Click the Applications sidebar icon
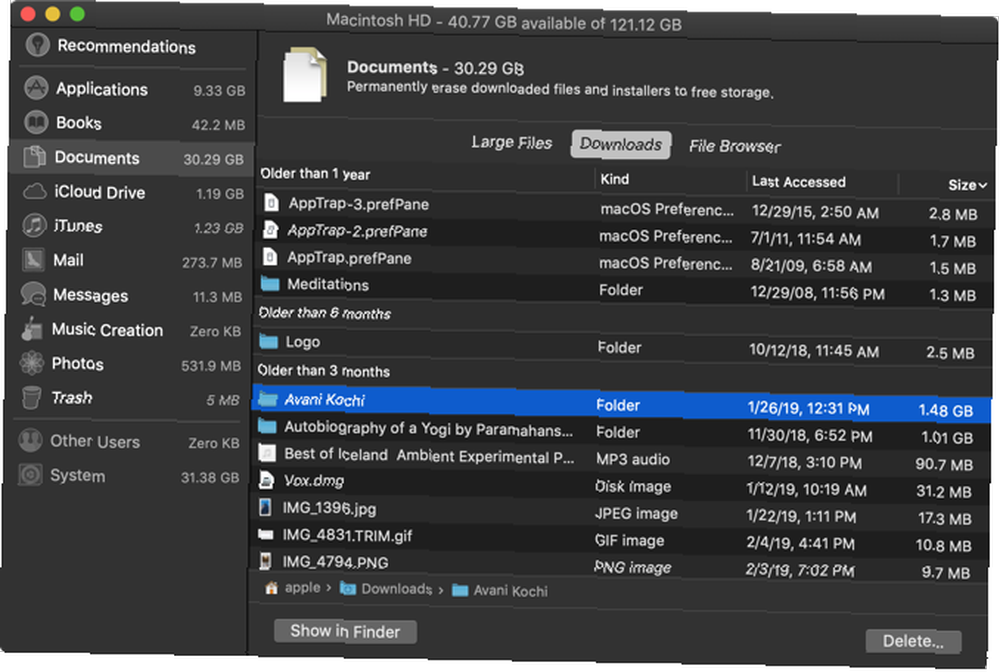 coord(36,88)
